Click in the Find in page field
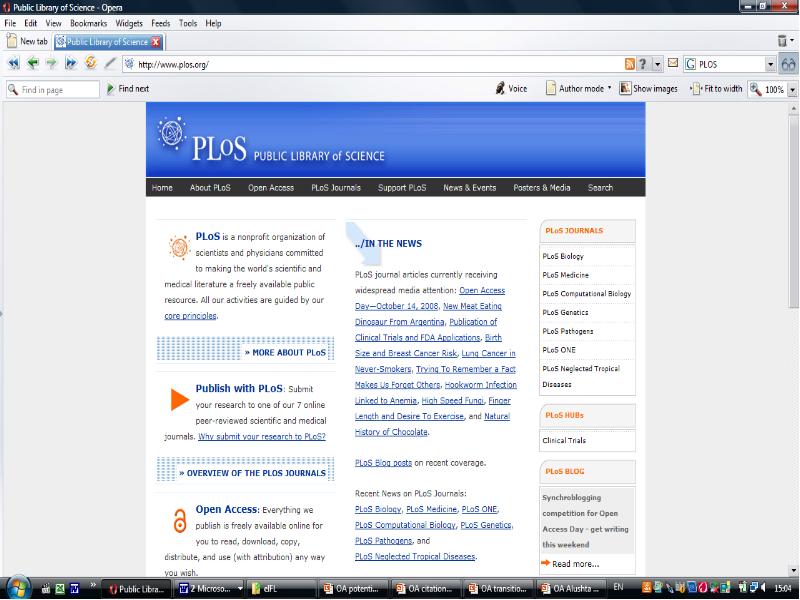This screenshot has width=800, height=600. click(55, 89)
